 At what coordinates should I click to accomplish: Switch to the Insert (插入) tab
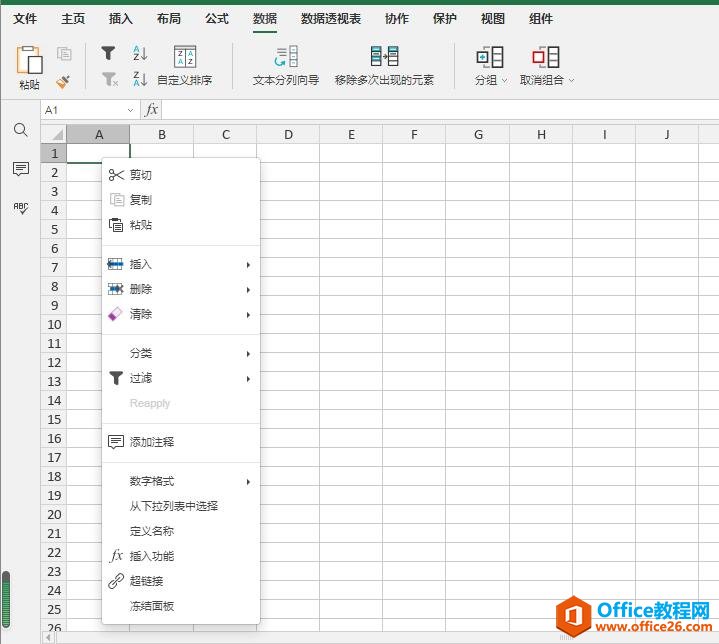coord(121,19)
